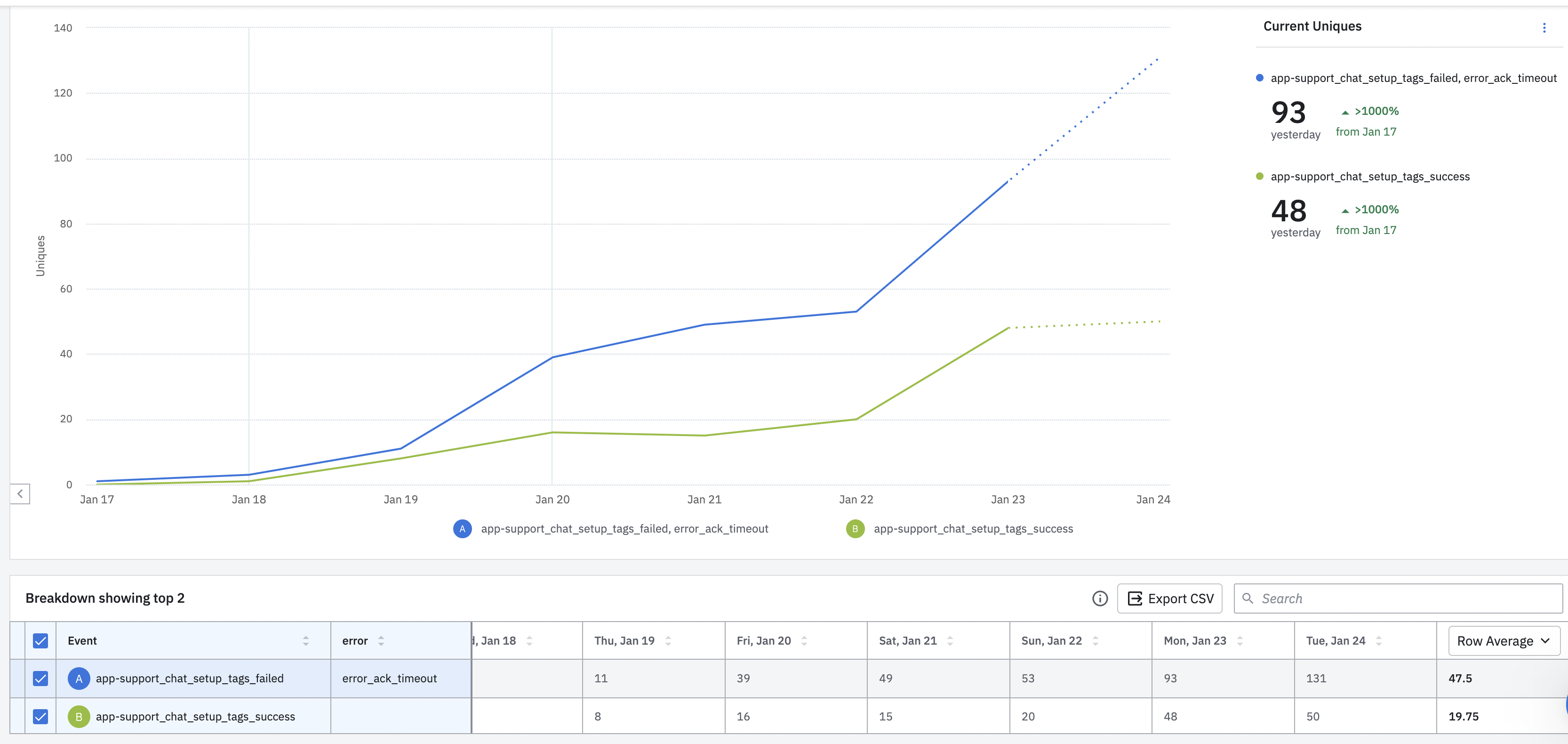Click the green B legend badge below chart

855,528
